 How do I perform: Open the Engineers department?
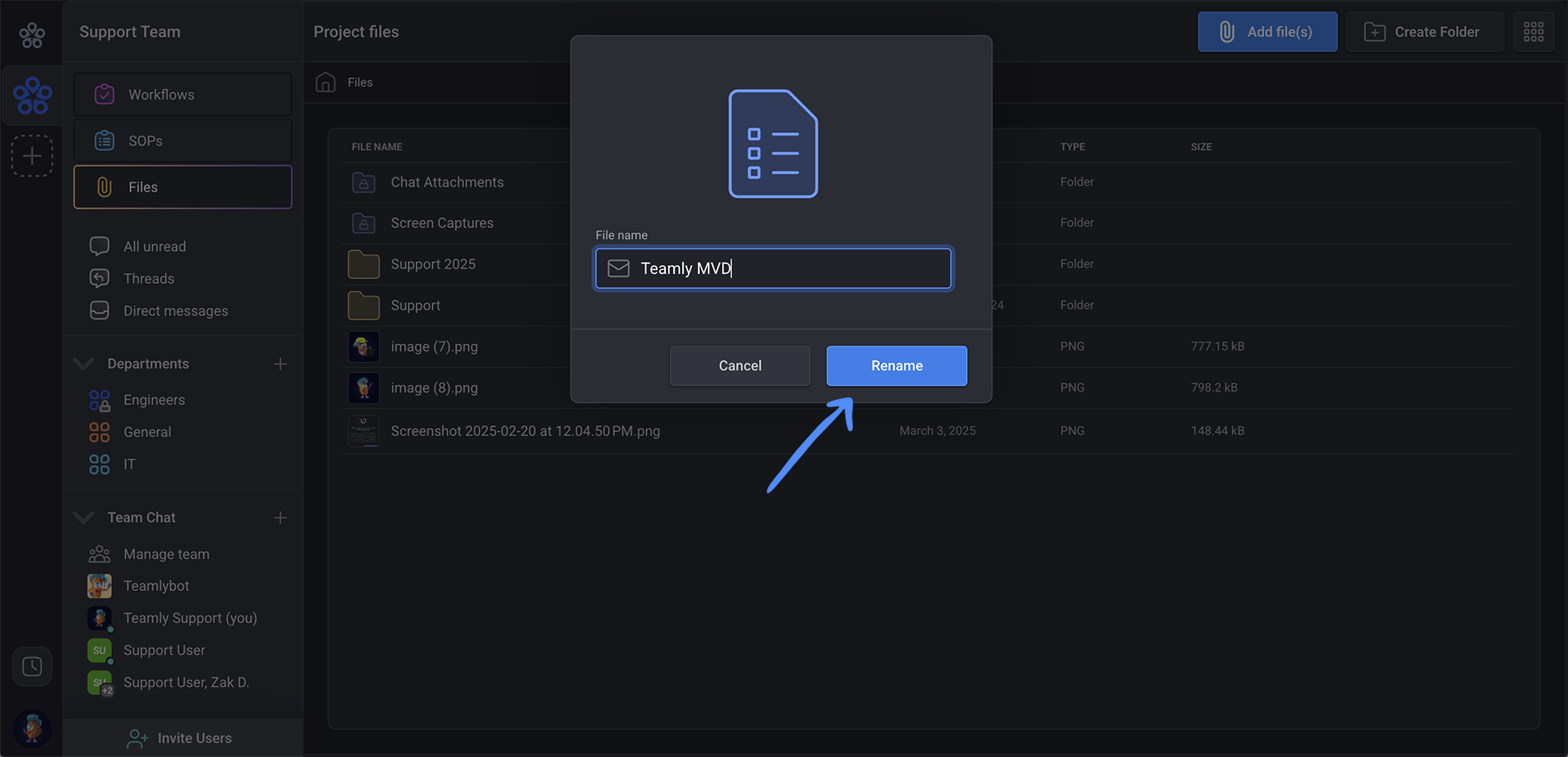[x=154, y=400]
